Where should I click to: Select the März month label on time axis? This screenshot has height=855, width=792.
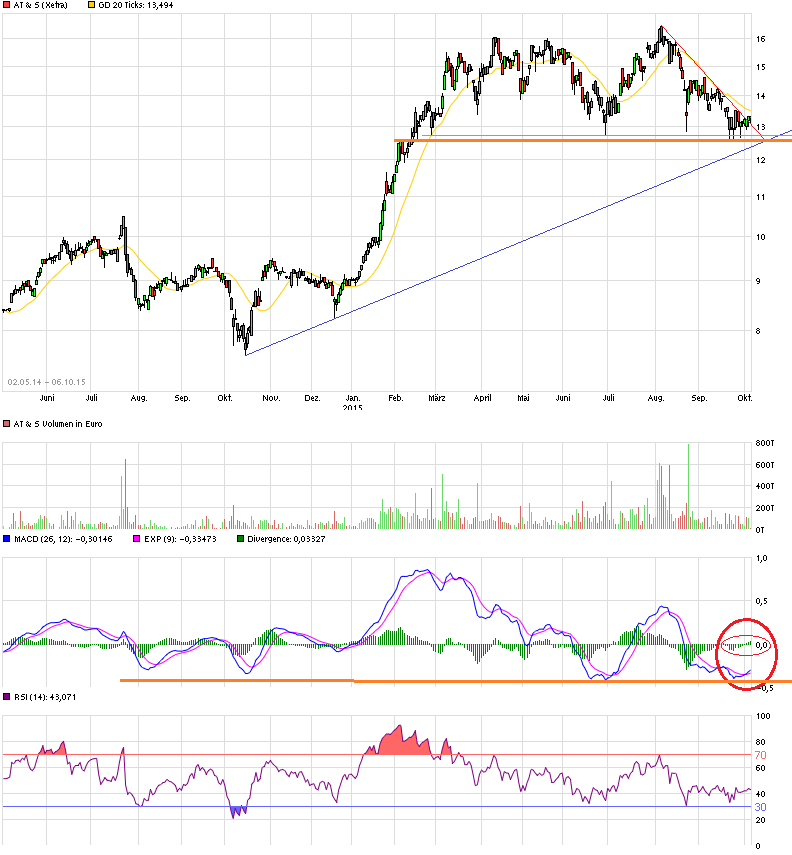[438, 399]
